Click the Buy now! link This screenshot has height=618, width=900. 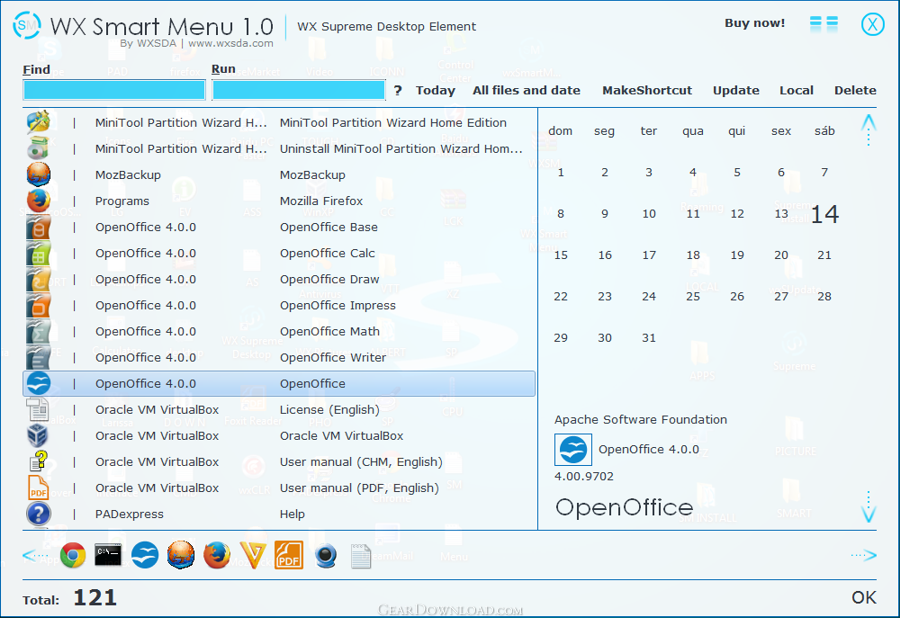pos(755,23)
